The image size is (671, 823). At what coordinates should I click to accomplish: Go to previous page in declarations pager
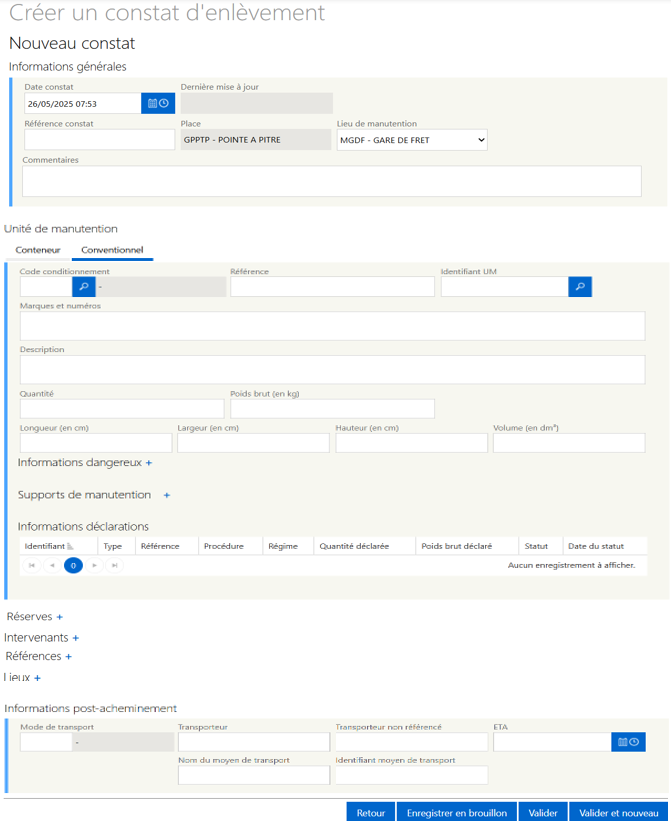pos(52,566)
